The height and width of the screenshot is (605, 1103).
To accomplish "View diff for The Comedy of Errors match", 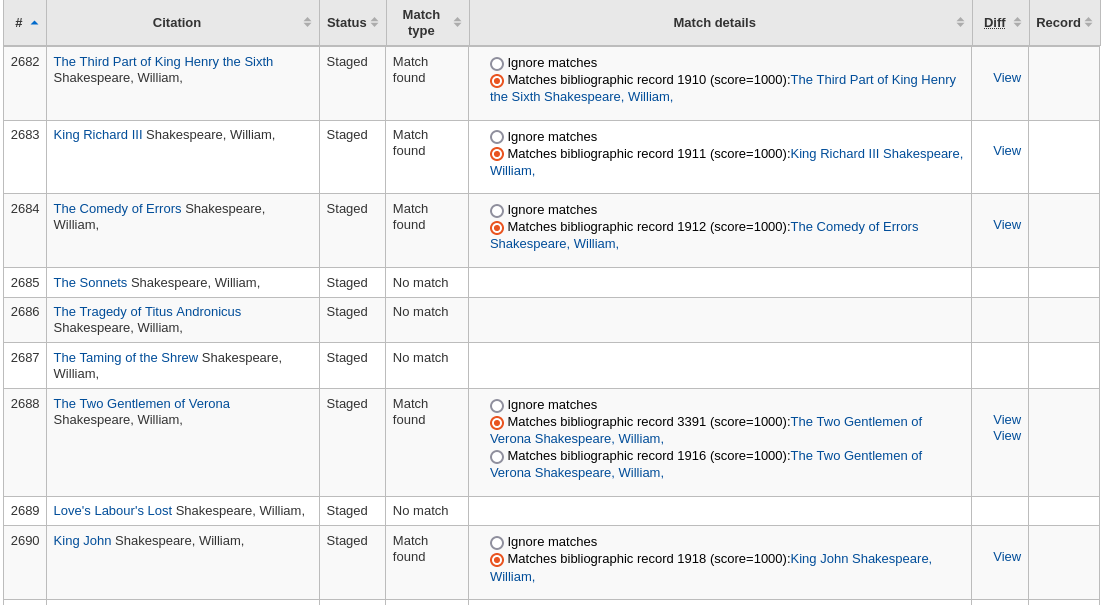I will [x=1006, y=224].
